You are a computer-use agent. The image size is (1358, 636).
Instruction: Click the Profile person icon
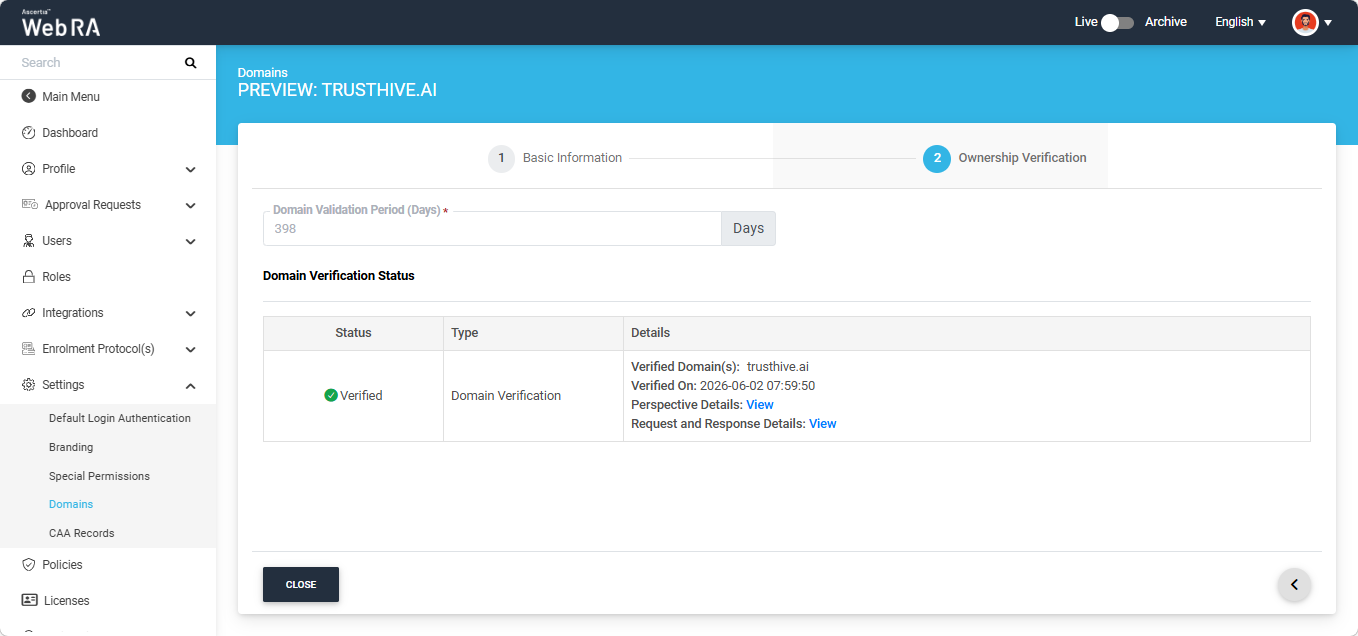pos(28,169)
